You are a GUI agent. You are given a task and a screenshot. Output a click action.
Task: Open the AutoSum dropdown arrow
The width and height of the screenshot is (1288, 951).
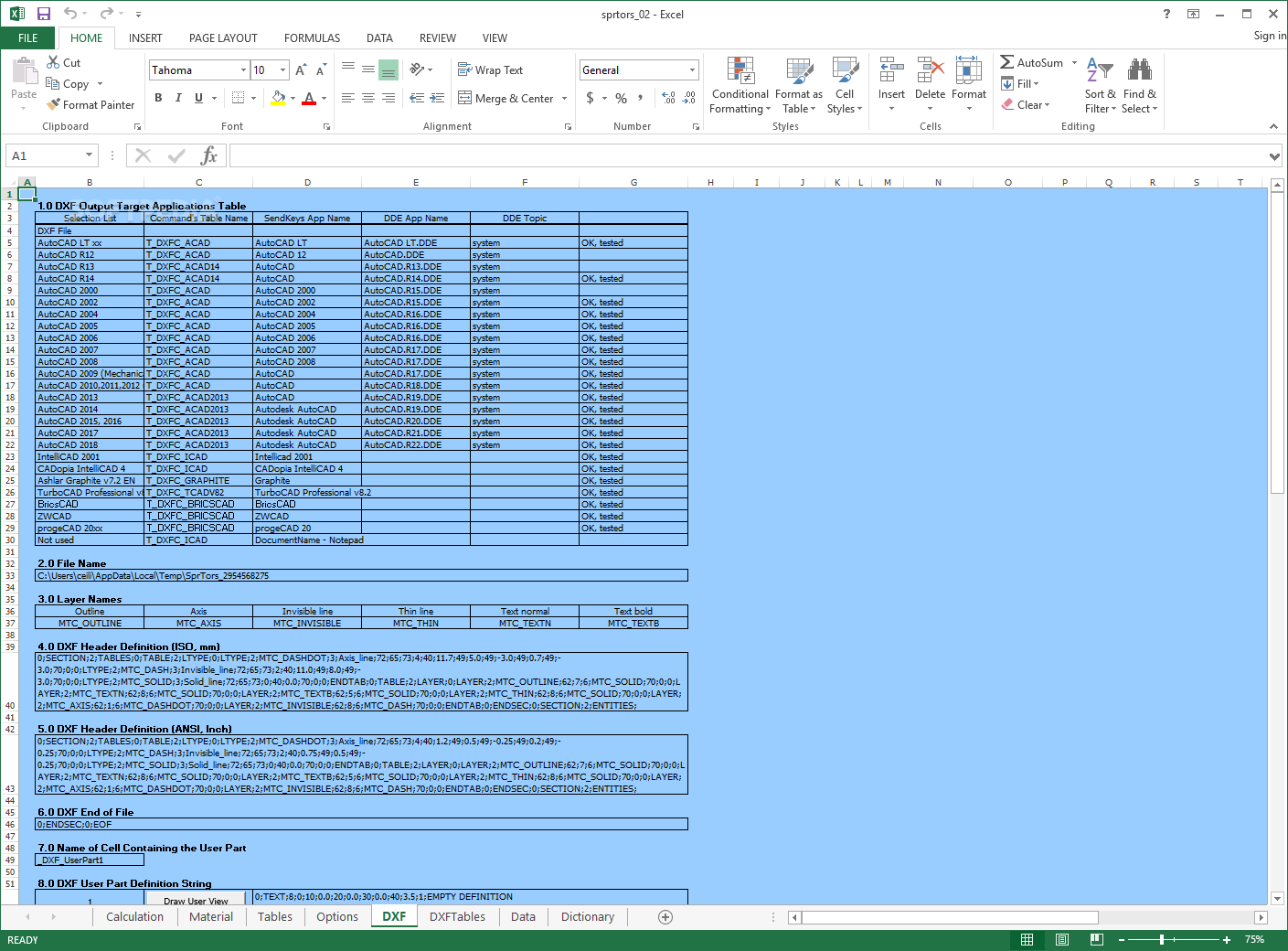[x=1074, y=62]
